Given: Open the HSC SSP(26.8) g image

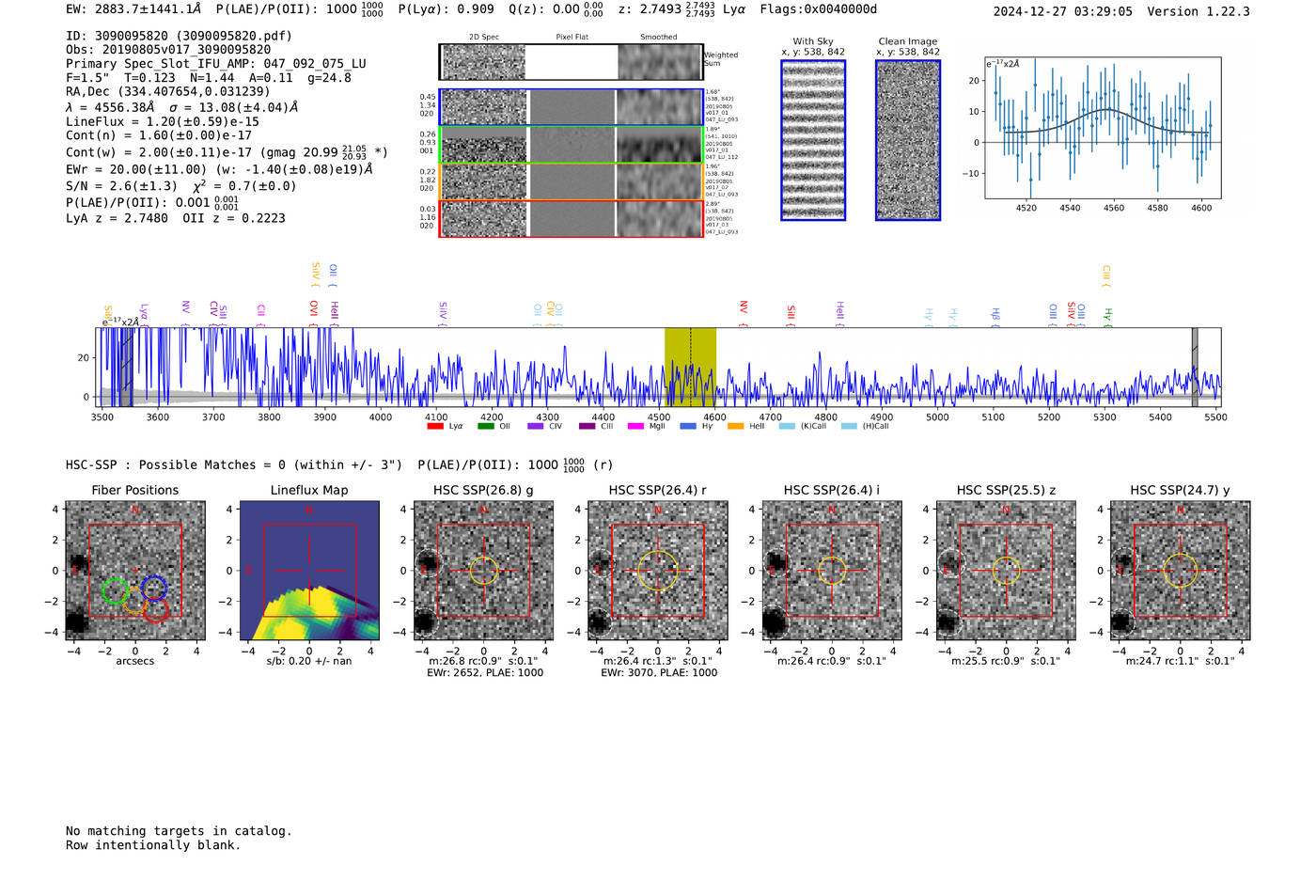Looking at the screenshot, I should click(483, 571).
